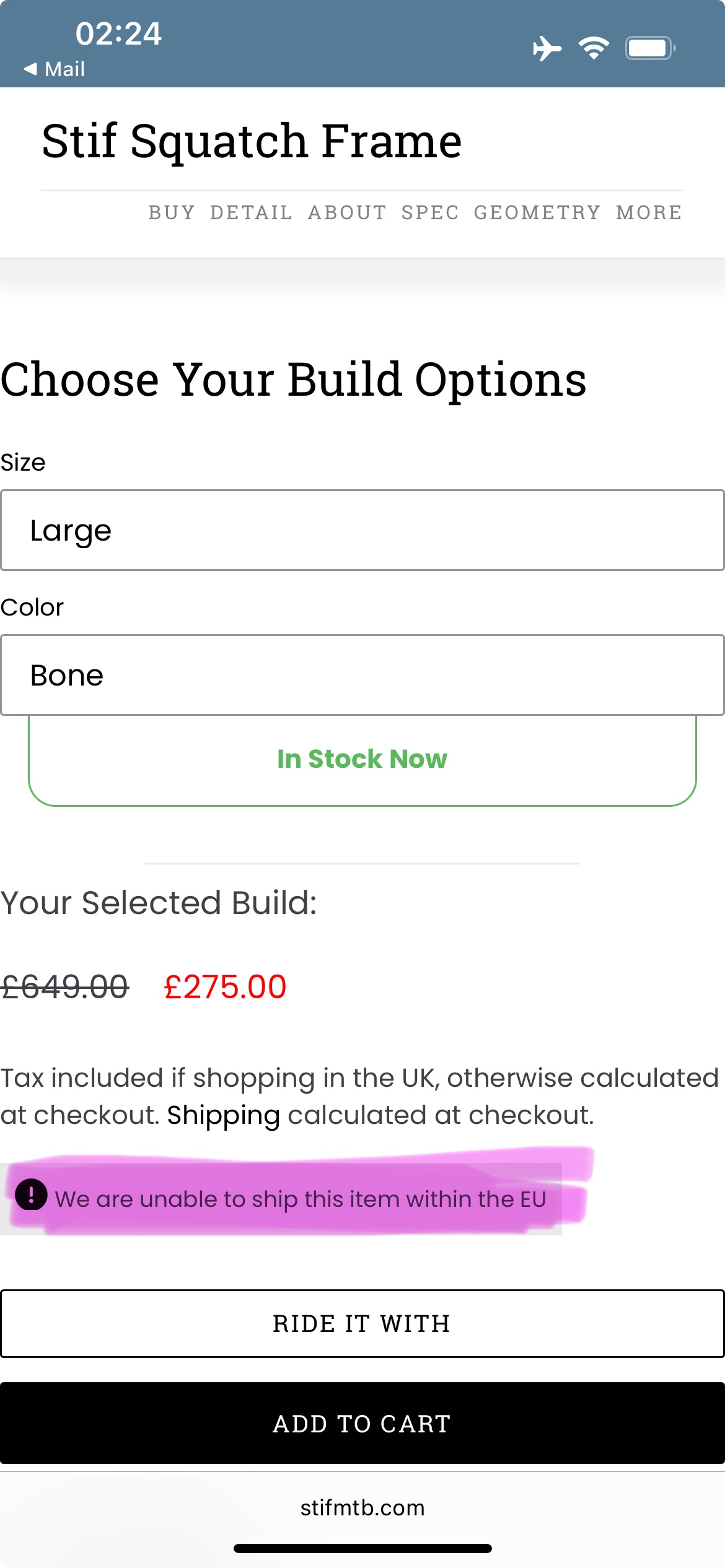Jump to the DETAIL section
The width and height of the screenshot is (725, 1568).
[x=251, y=212]
